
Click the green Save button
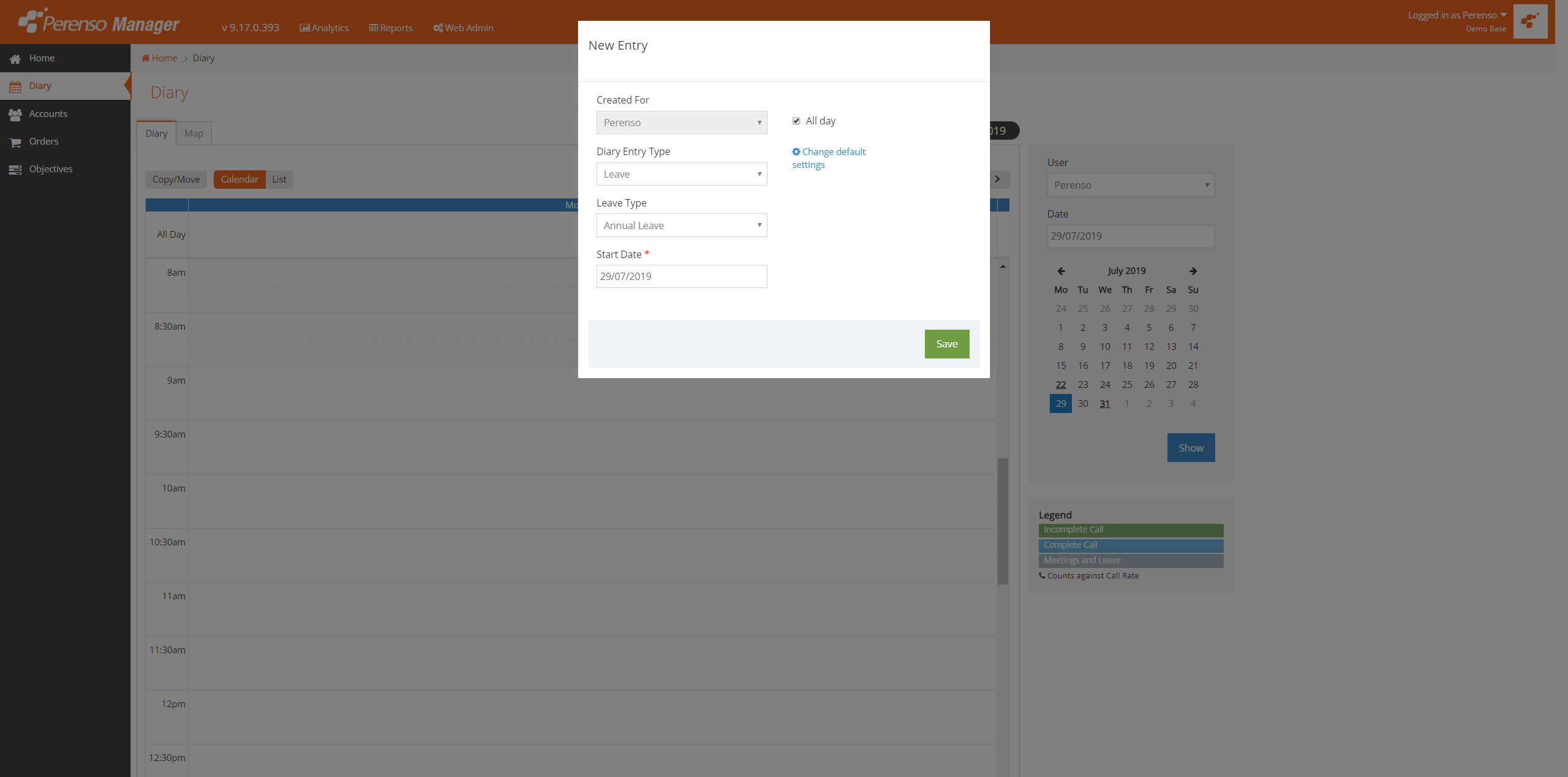[946, 344]
